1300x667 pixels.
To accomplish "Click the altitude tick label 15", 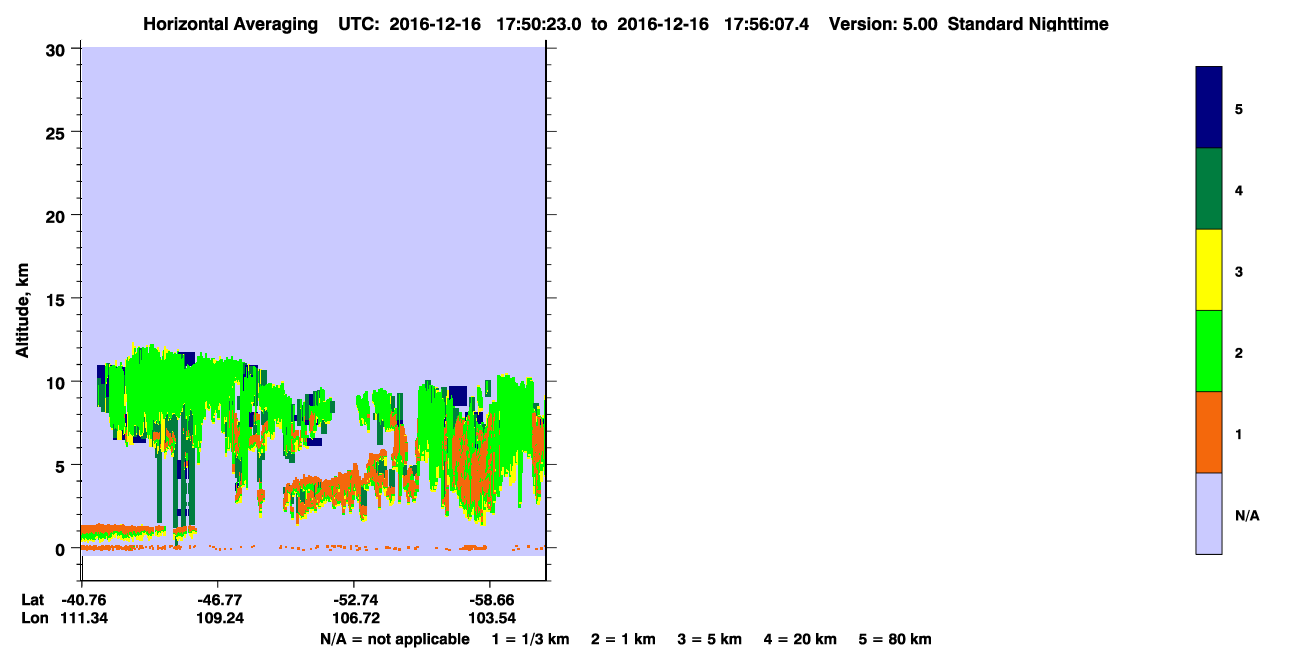I will click(x=57, y=299).
